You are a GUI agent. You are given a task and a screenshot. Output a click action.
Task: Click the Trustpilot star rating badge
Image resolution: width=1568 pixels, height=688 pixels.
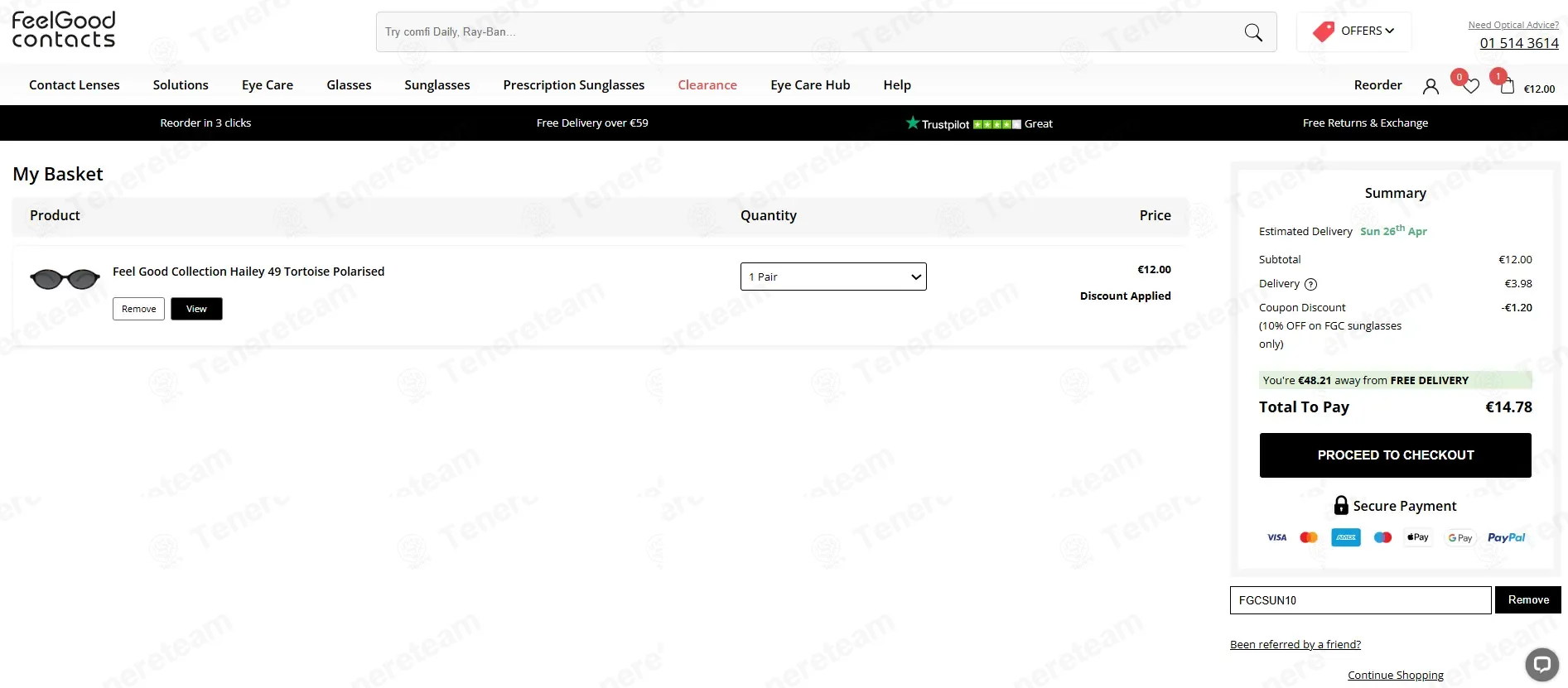coord(979,123)
